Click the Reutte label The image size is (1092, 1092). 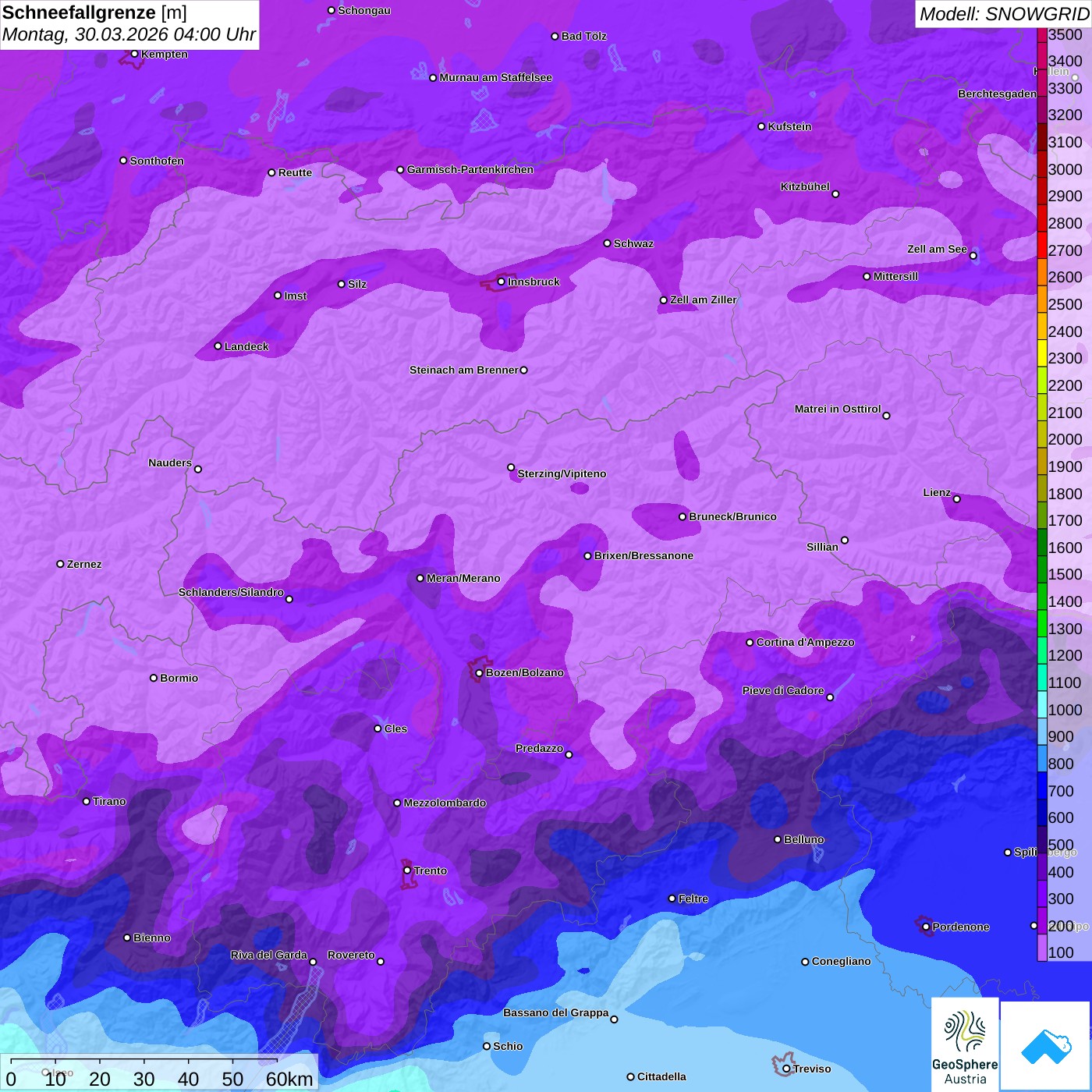[295, 172]
